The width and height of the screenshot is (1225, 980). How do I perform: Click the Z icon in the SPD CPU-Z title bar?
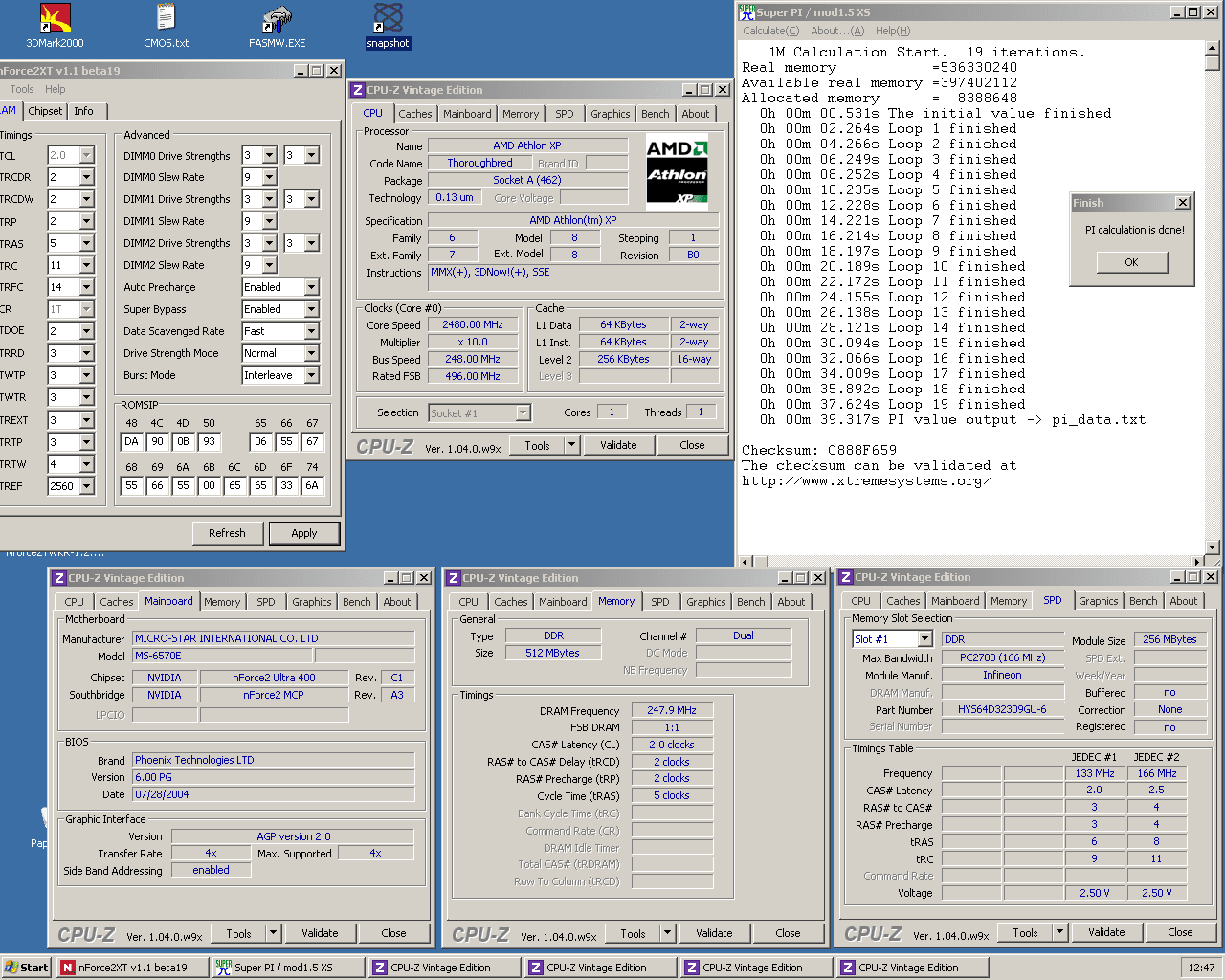[846, 577]
